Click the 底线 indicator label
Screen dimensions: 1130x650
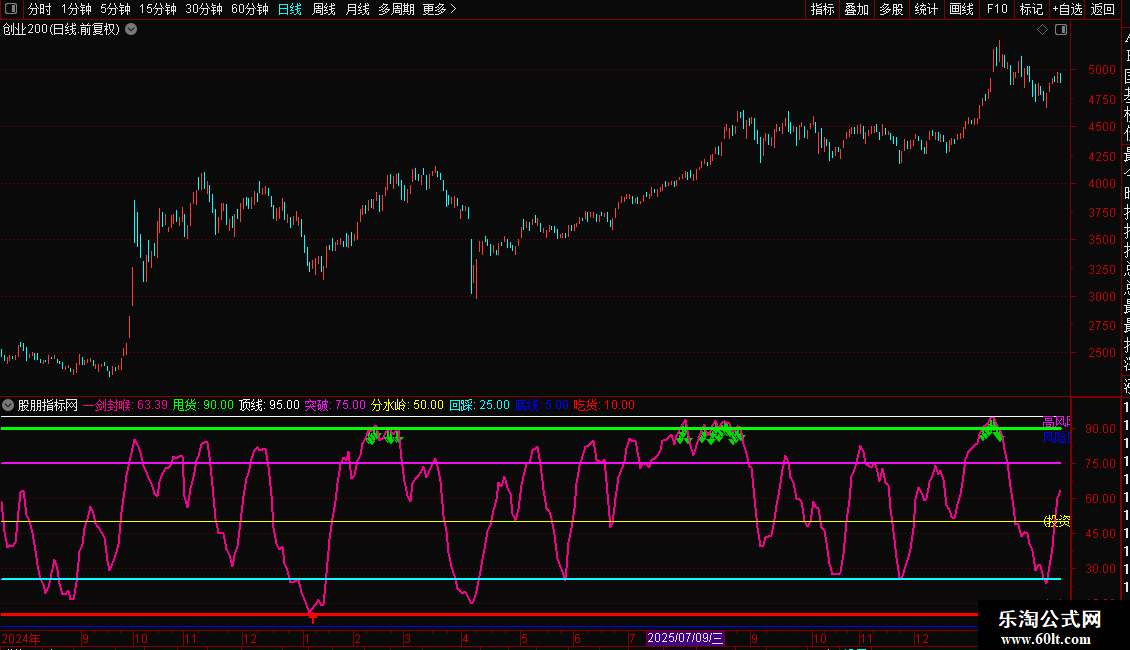click(541, 405)
